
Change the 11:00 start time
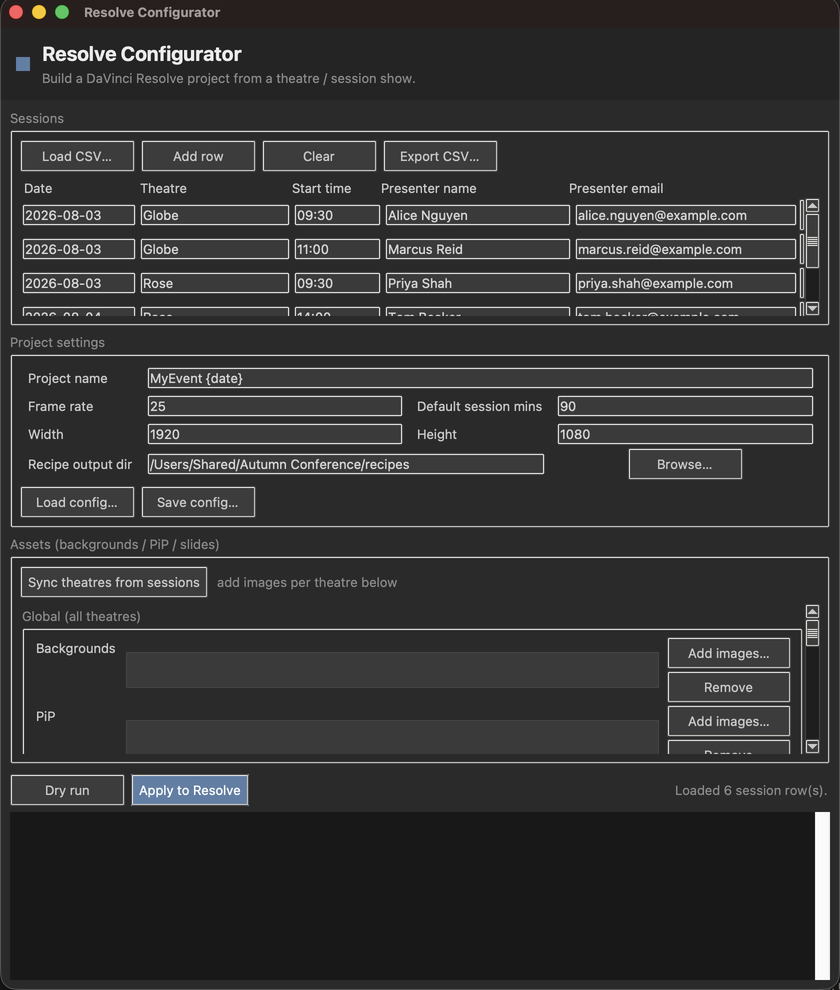click(337, 249)
